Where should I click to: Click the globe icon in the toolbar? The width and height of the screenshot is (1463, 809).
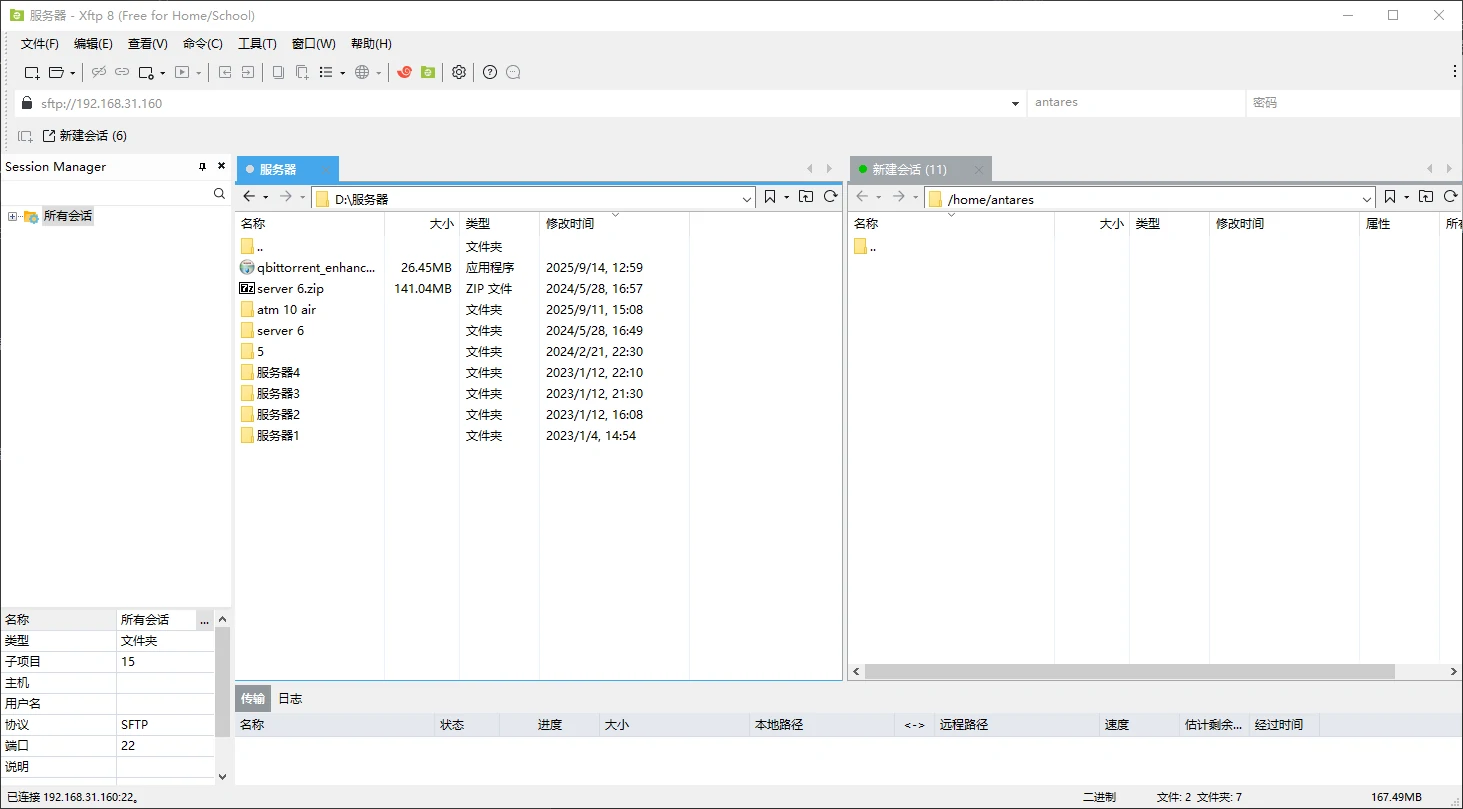(x=362, y=72)
